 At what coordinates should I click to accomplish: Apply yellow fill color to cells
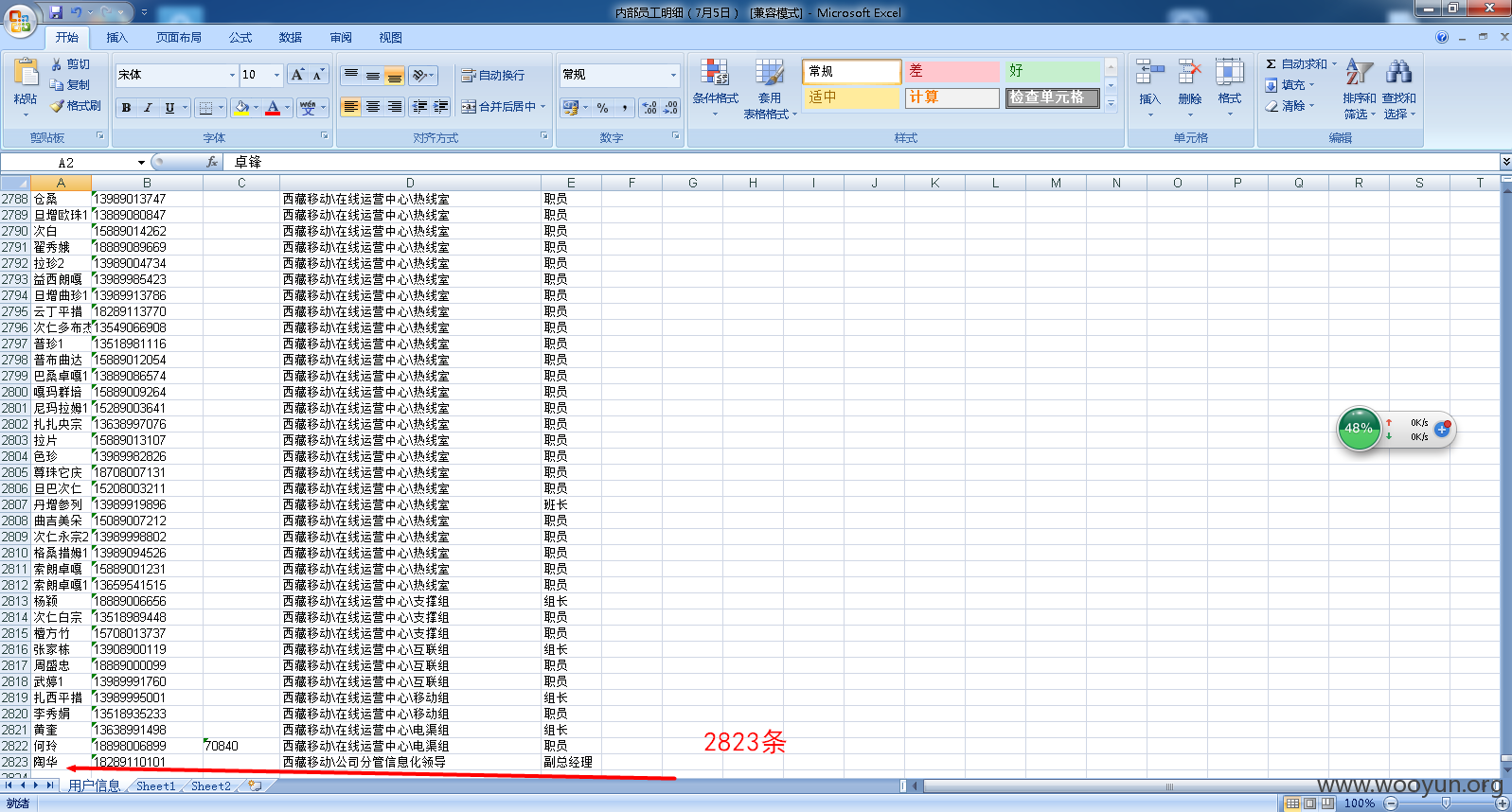[242, 108]
